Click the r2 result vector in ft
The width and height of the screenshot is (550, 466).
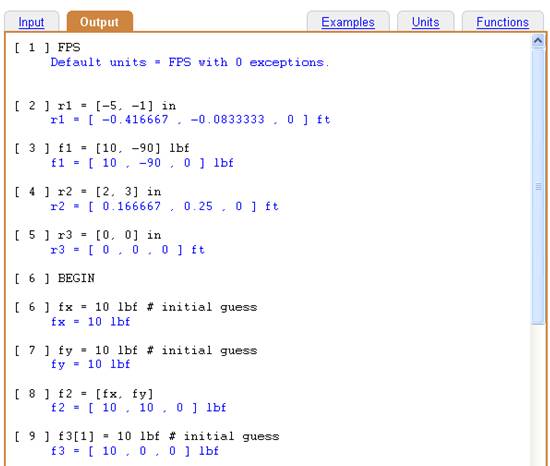165,206
